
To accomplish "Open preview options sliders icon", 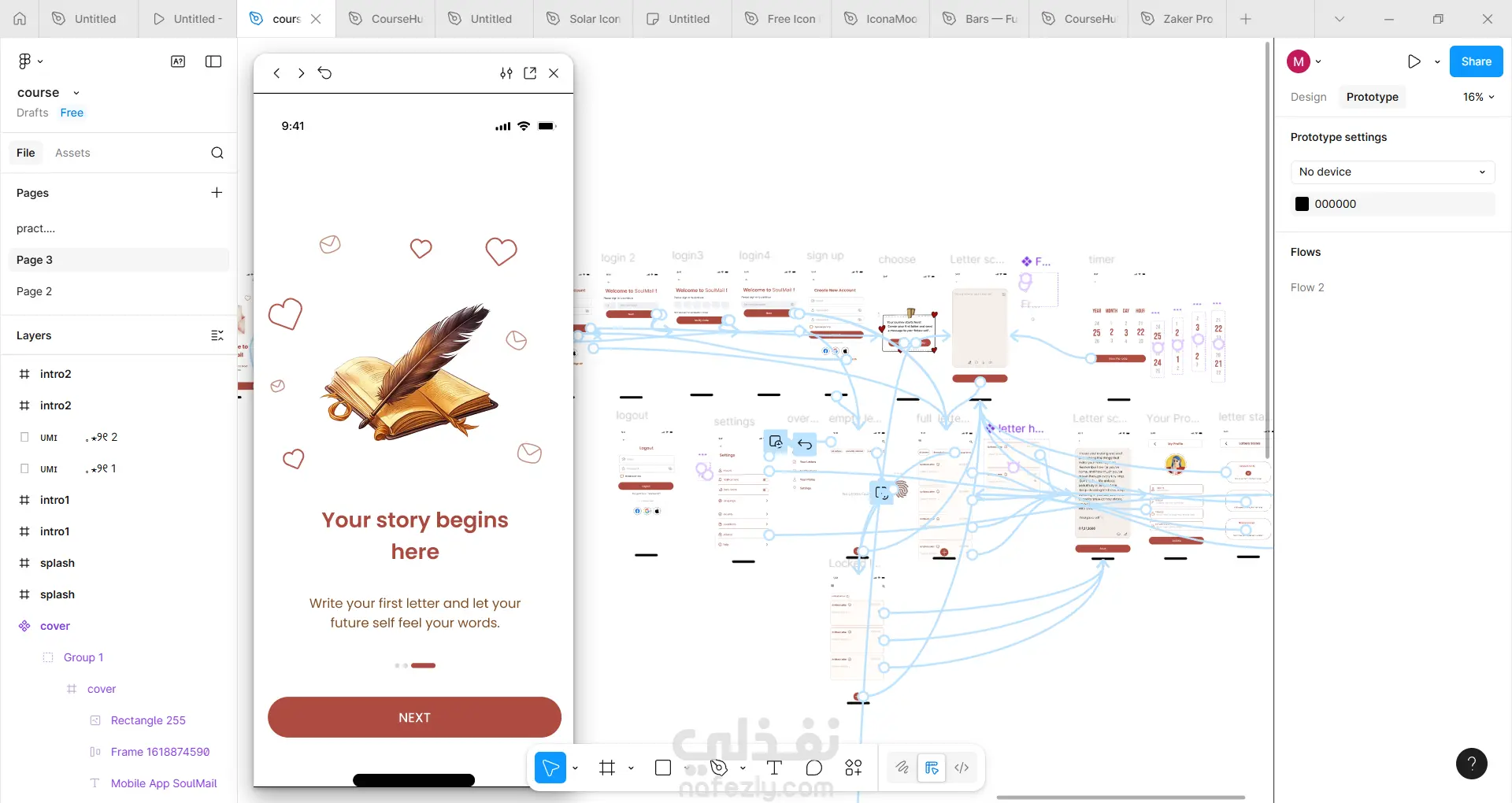I will coord(506,73).
